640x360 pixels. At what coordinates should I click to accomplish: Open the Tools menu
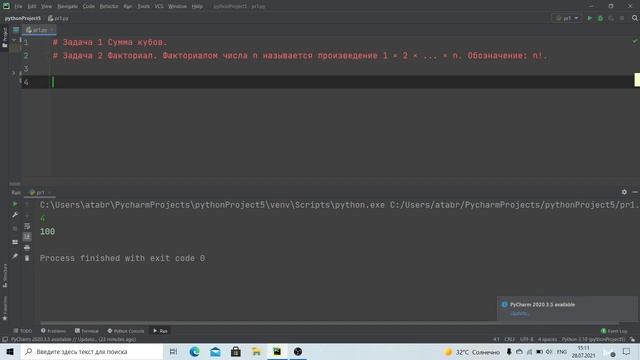pos(143,7)
